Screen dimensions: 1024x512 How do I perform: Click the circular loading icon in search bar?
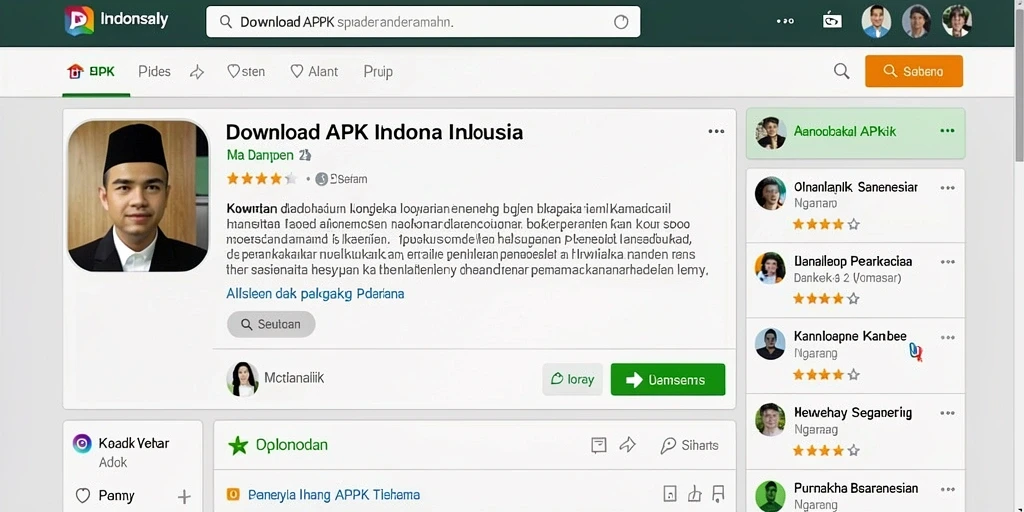point(621,22)
